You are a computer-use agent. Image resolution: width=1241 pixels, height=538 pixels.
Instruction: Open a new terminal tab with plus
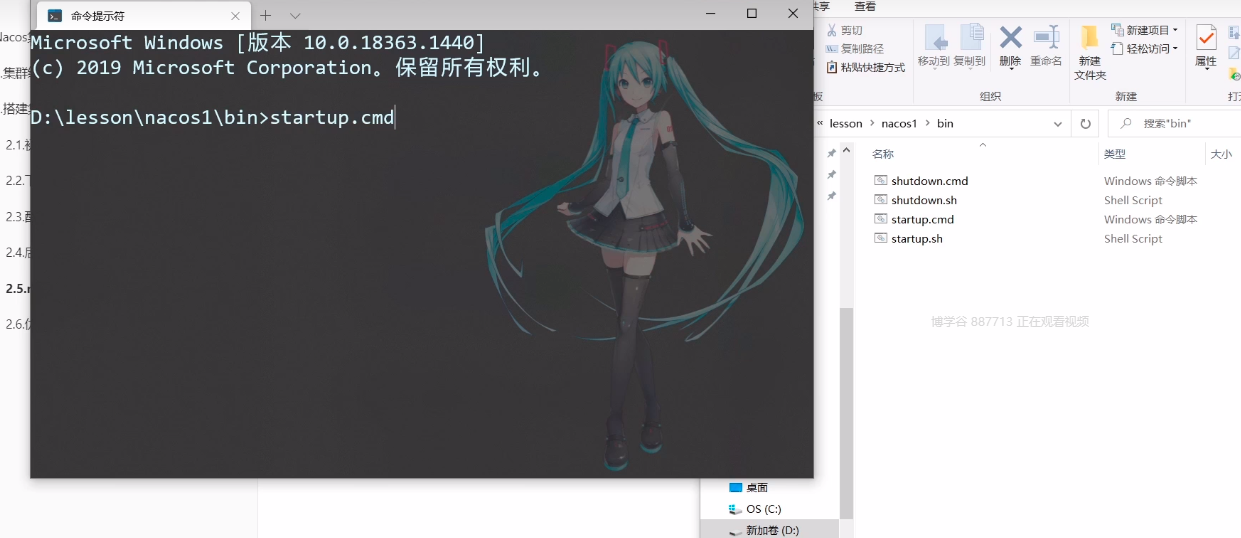pyautogui.click(x=265, y=15)
